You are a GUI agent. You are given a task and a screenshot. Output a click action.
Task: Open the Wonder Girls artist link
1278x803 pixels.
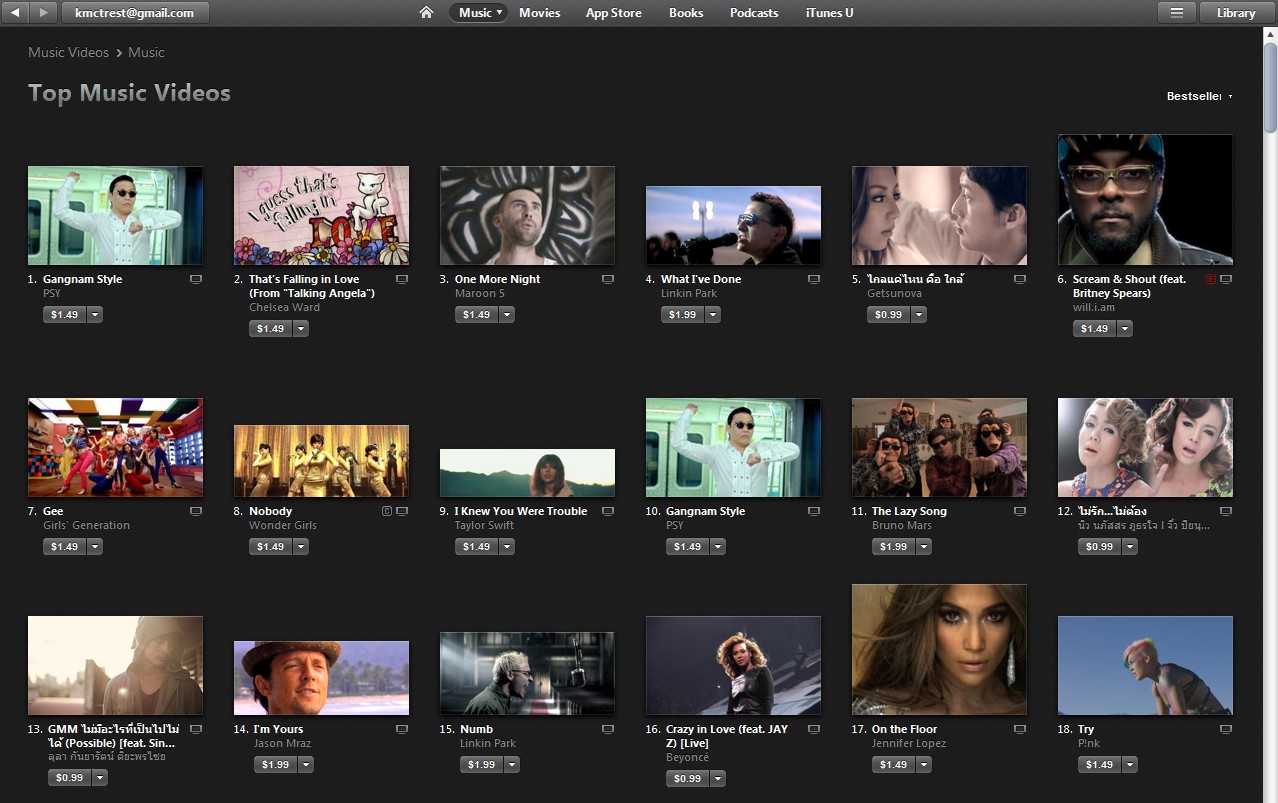tap(283, 525)
